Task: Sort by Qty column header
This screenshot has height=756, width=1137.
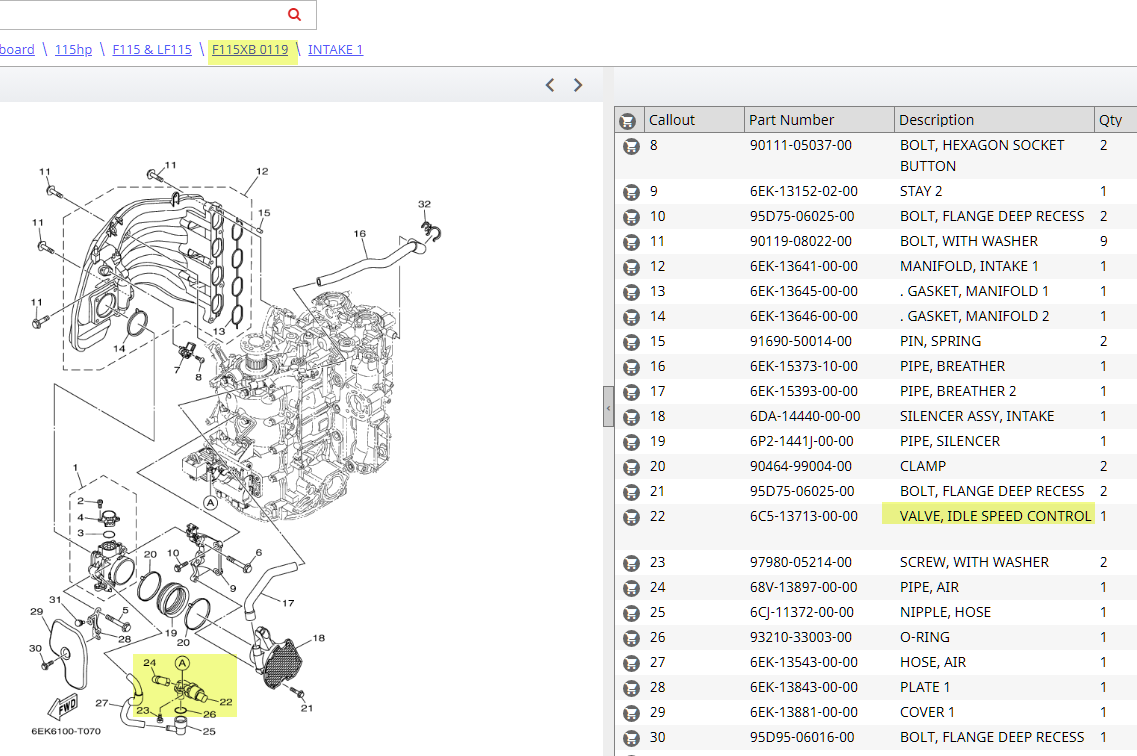Action: [x=1115, y=120]
